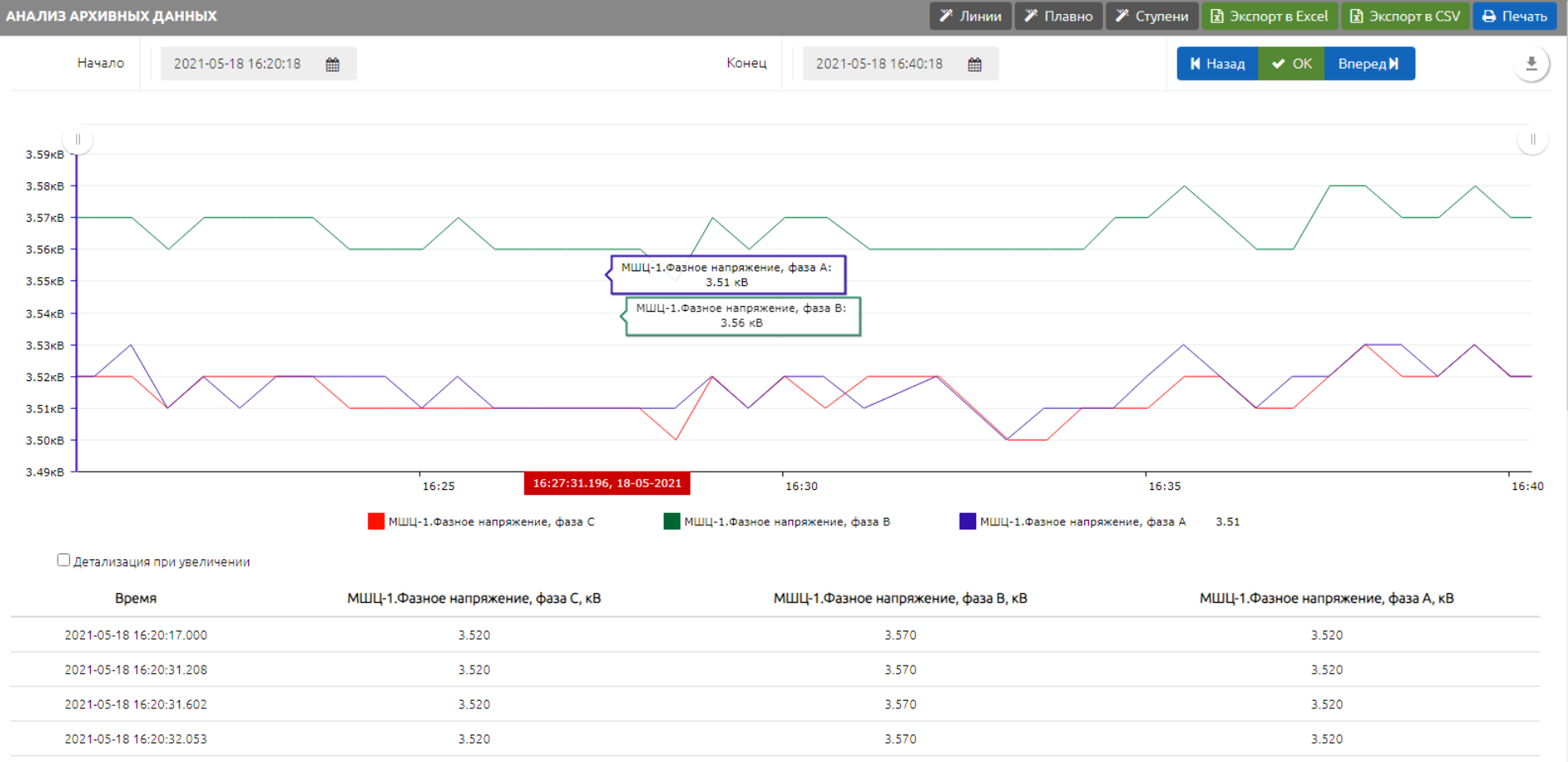This screenshot has width=1568, height=762.
Task: Open the end date calendar icon
Action: pyautogui.click(x=974, y=64)
